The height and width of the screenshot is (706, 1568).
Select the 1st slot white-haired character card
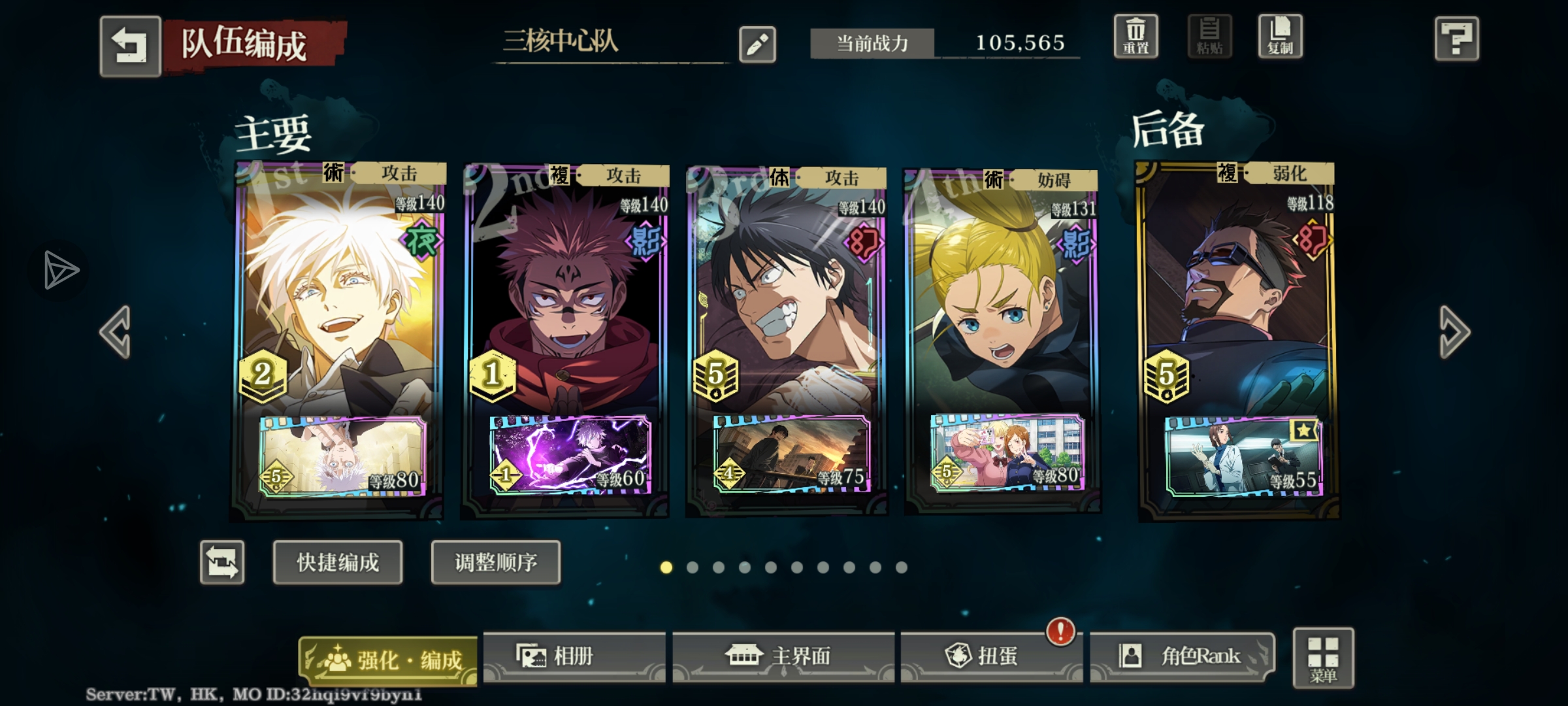point(340,340)
